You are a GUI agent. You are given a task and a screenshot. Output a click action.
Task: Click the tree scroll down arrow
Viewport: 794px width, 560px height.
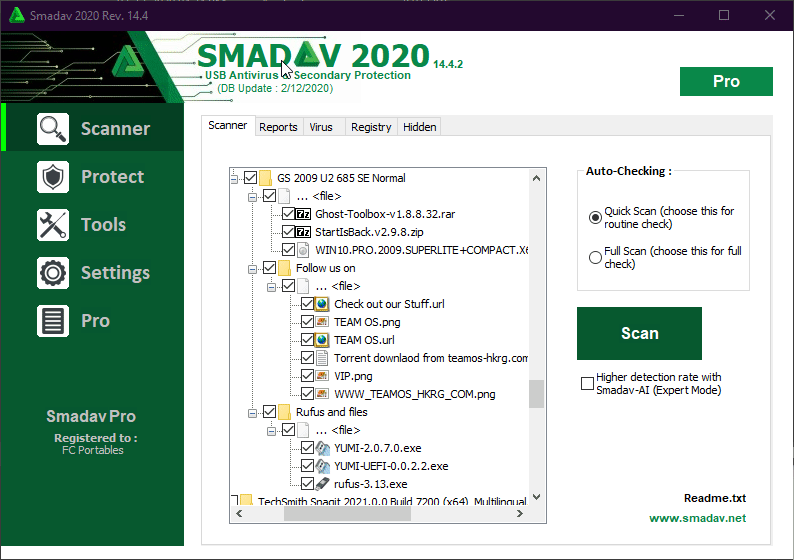[x=537, y=497]
